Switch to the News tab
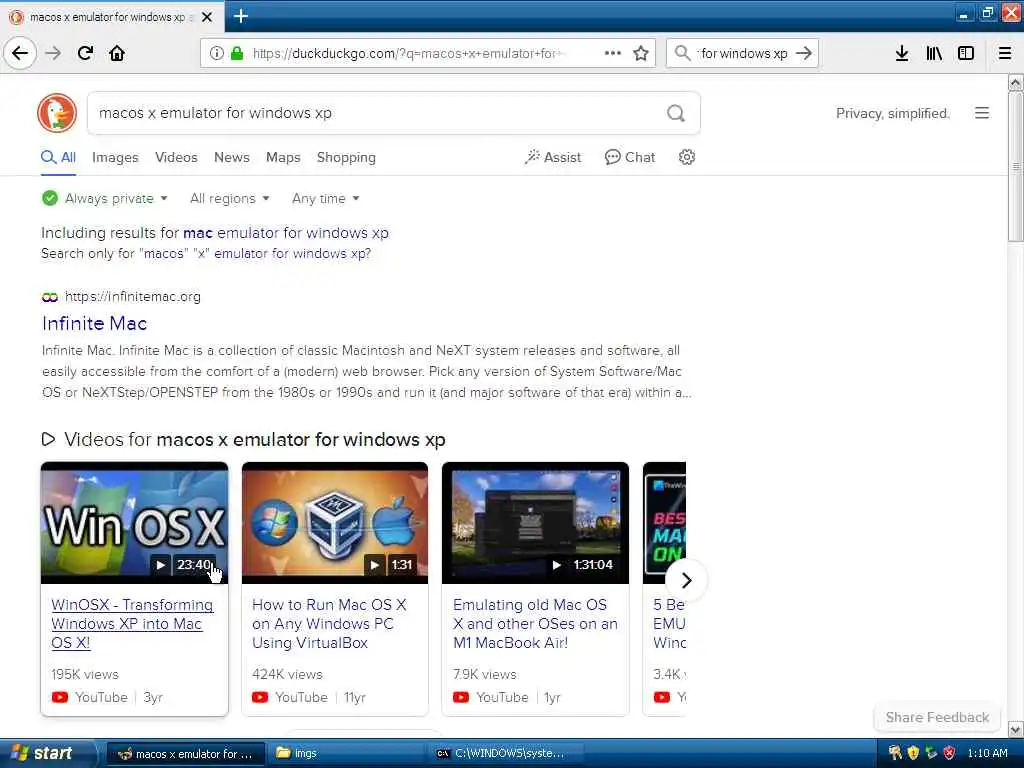Screen dimensions: 1024x768 point(232,157)
